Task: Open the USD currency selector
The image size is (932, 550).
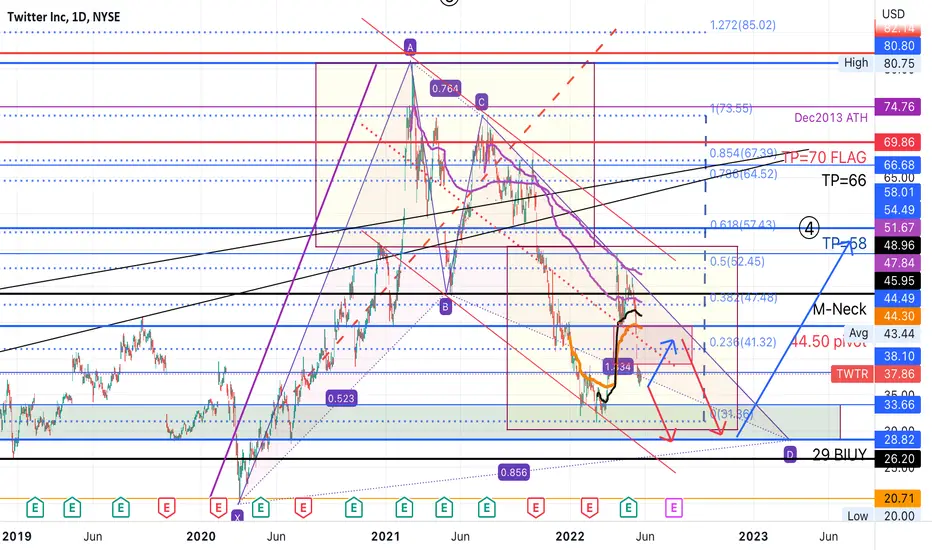Action: 893,14
